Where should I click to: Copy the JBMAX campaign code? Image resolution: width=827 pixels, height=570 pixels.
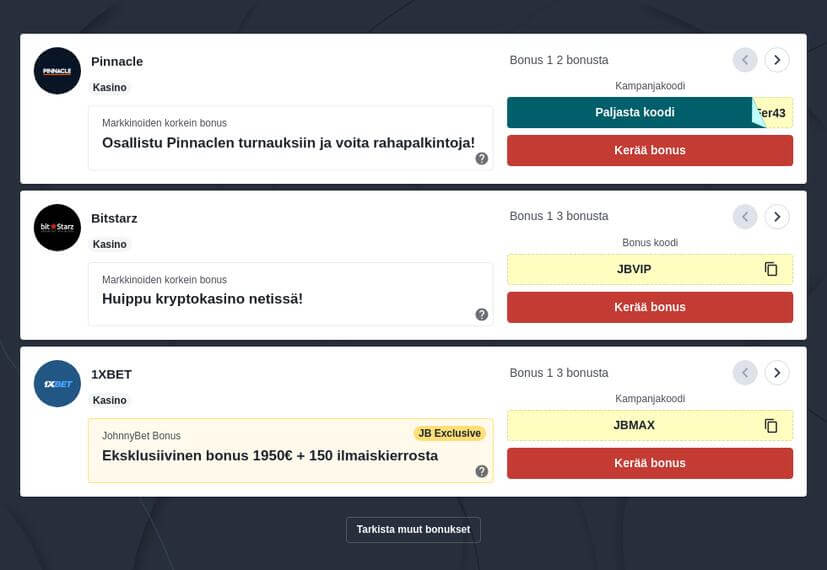tap(771, 425)
